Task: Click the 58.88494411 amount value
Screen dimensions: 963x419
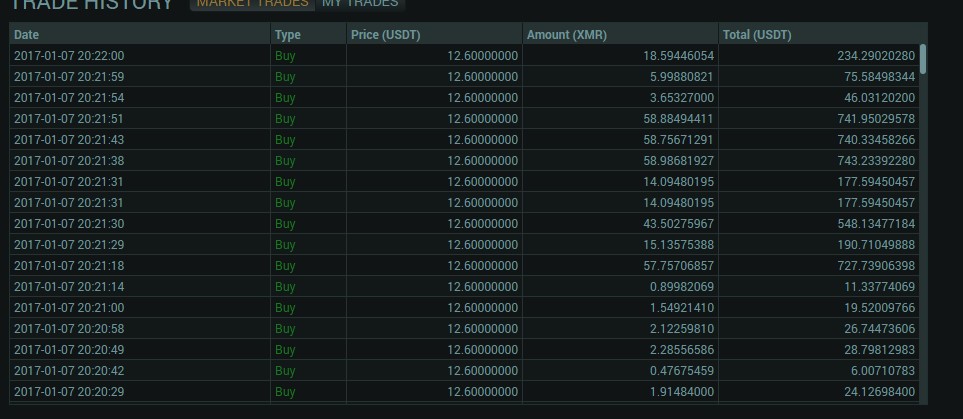Action: (x=679, y=119)
